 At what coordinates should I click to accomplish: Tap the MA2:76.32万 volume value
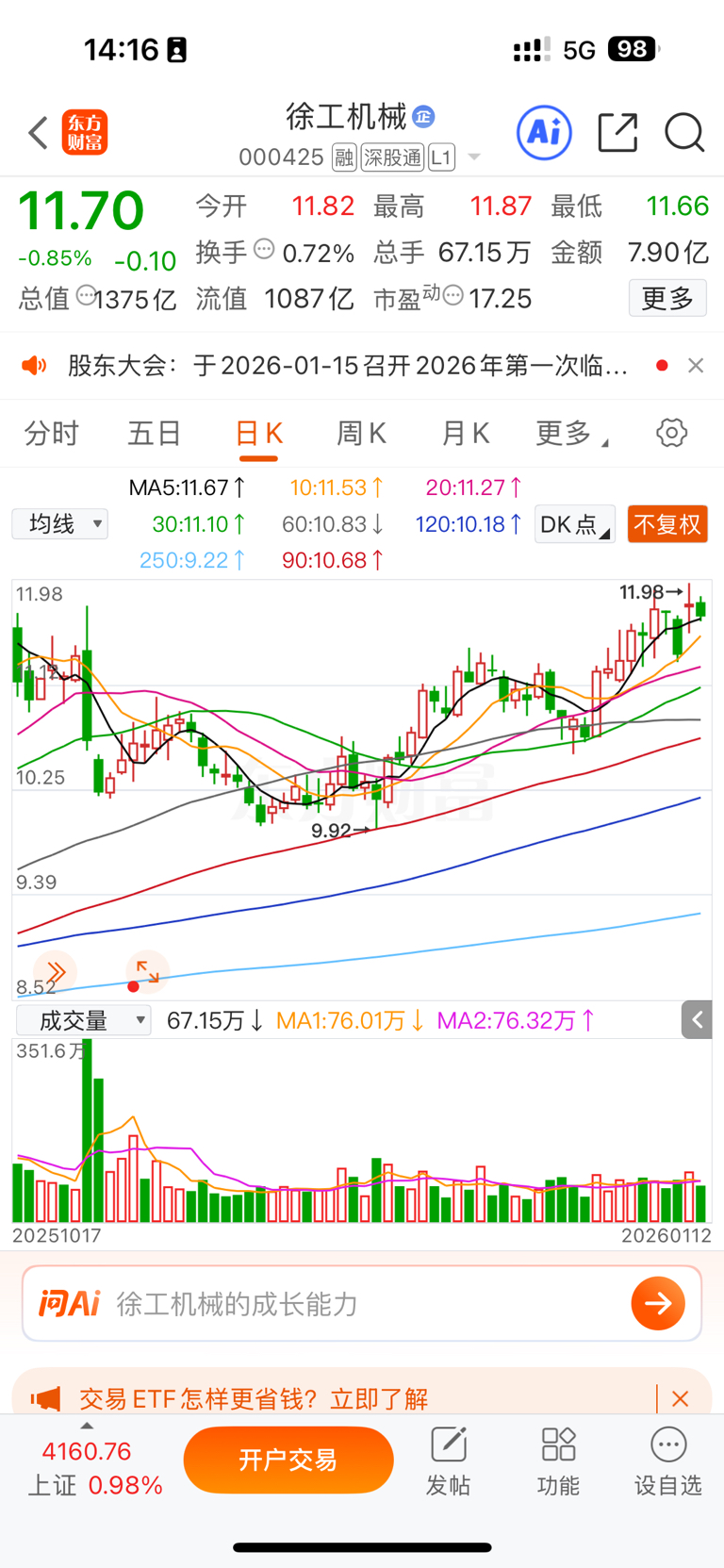pyautogui.click(x=517, y=1020)
